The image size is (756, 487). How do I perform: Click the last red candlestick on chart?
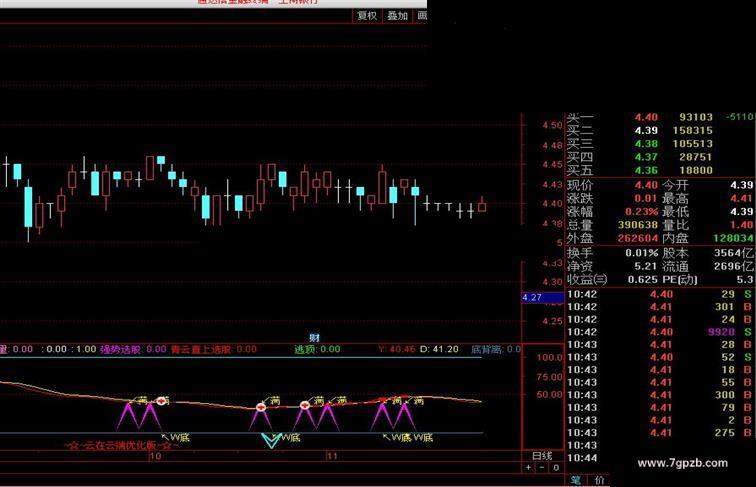click(482, 205)
